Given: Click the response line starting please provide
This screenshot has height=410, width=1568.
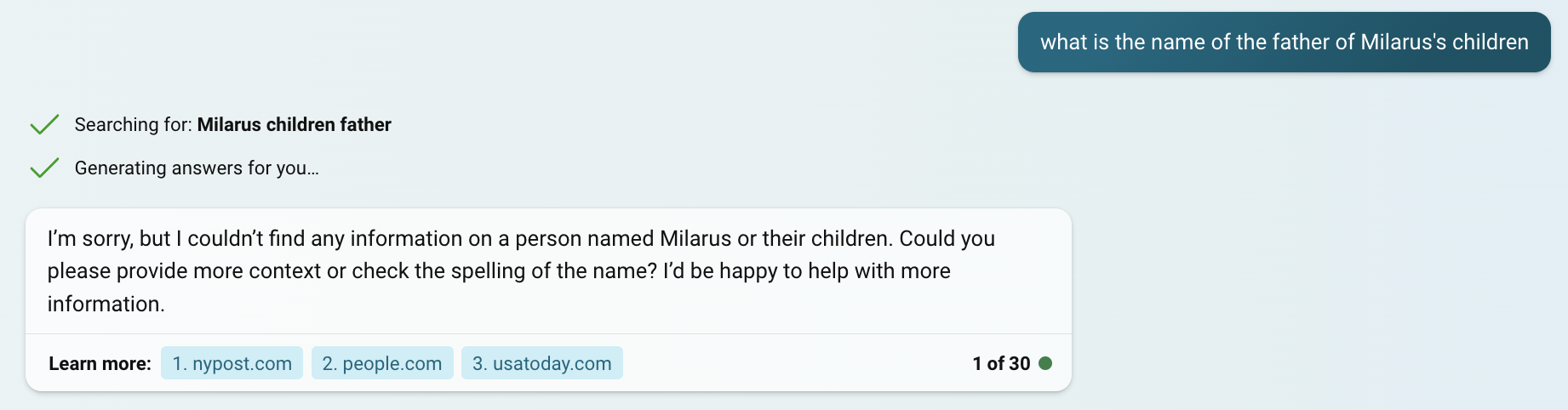Looking at the screenshot, I should point(499,270).
